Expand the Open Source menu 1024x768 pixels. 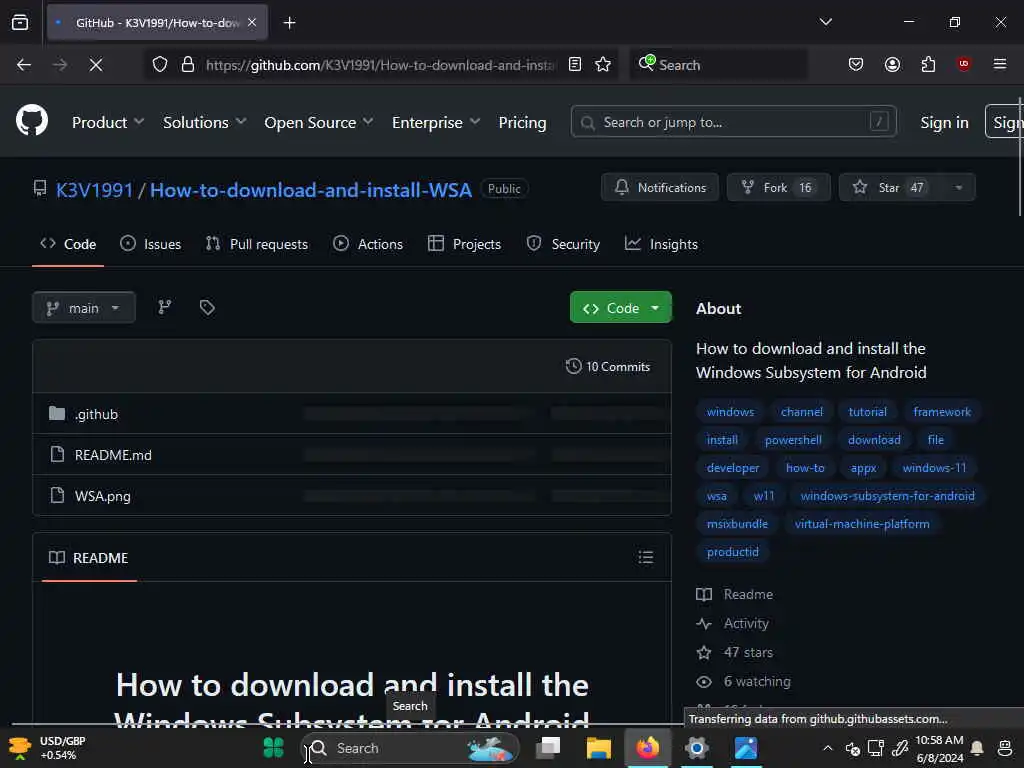coord(319,122)
